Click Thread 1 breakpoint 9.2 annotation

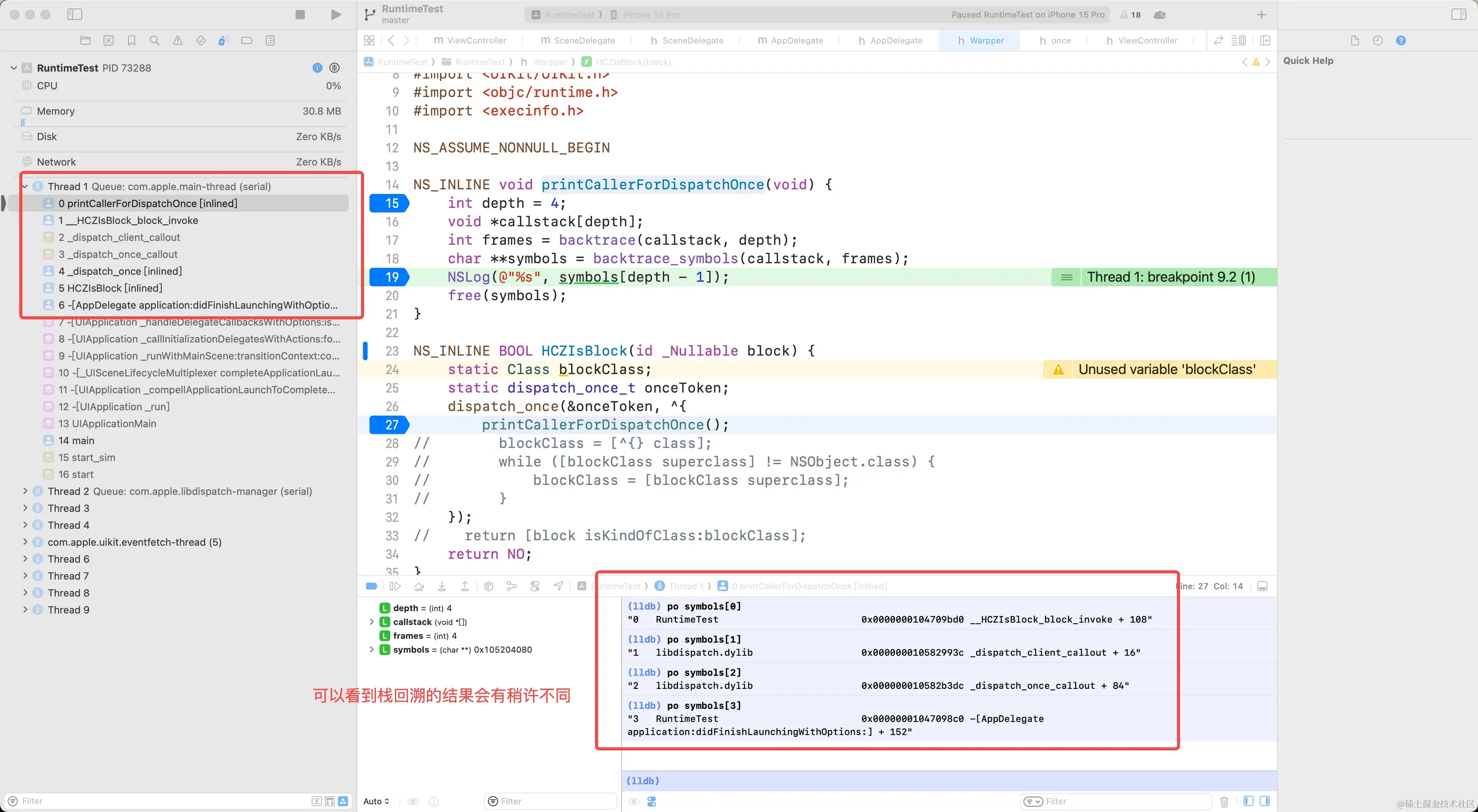pyautogui.click(x=1164, y=277)
